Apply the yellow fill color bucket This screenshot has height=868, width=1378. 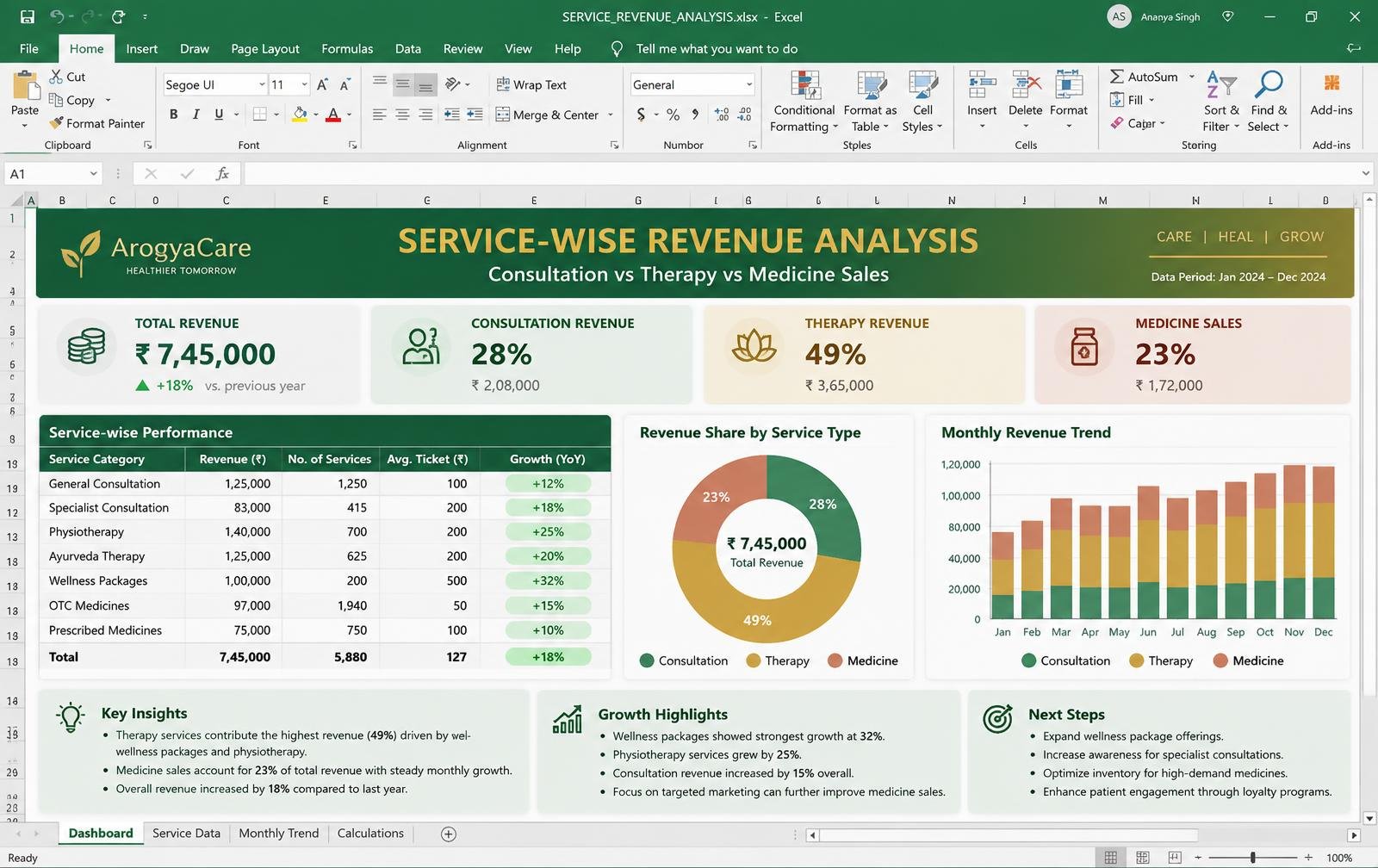pos(300,115)
